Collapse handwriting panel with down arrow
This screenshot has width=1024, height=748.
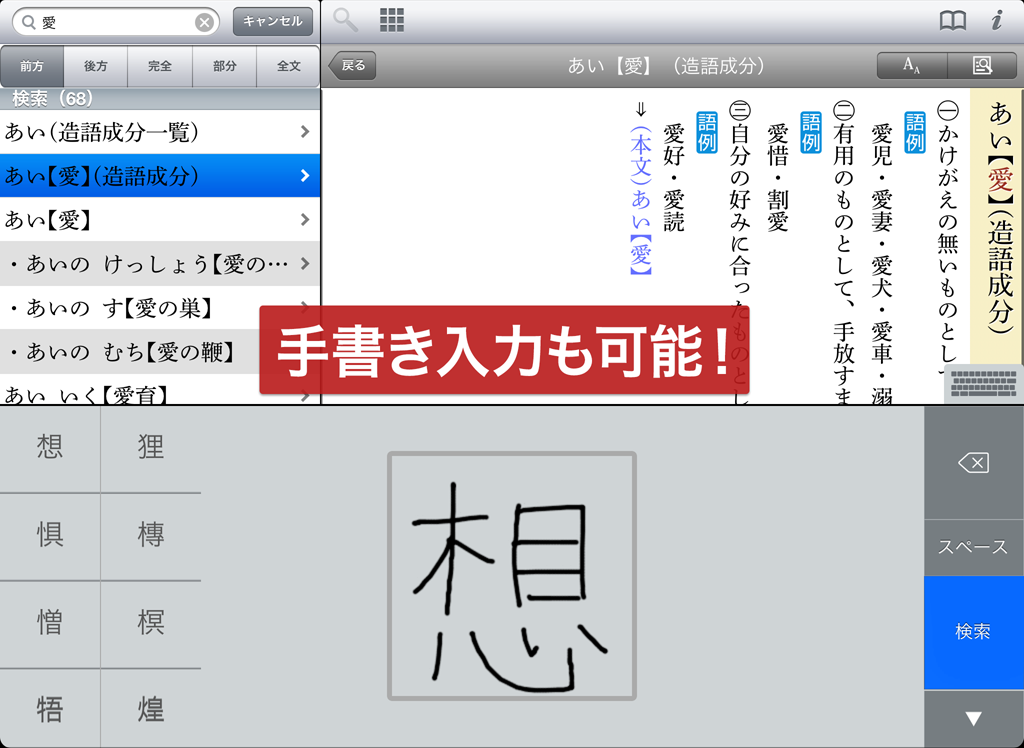(x=973, y=718)
